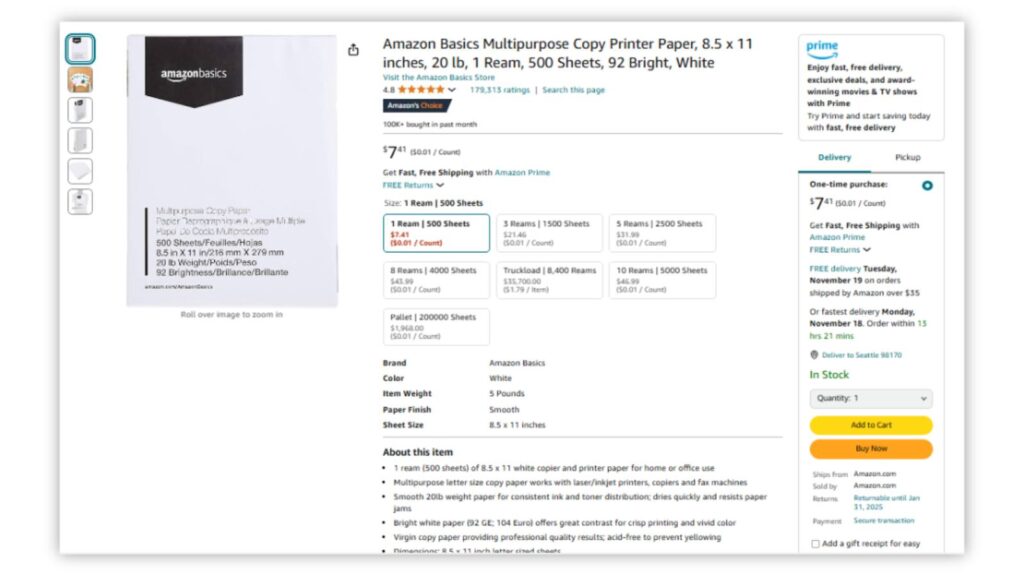Viewport: 1024px width, 576px height.
Task: Click the share icon beside product image
Action: tap(353, 50)
